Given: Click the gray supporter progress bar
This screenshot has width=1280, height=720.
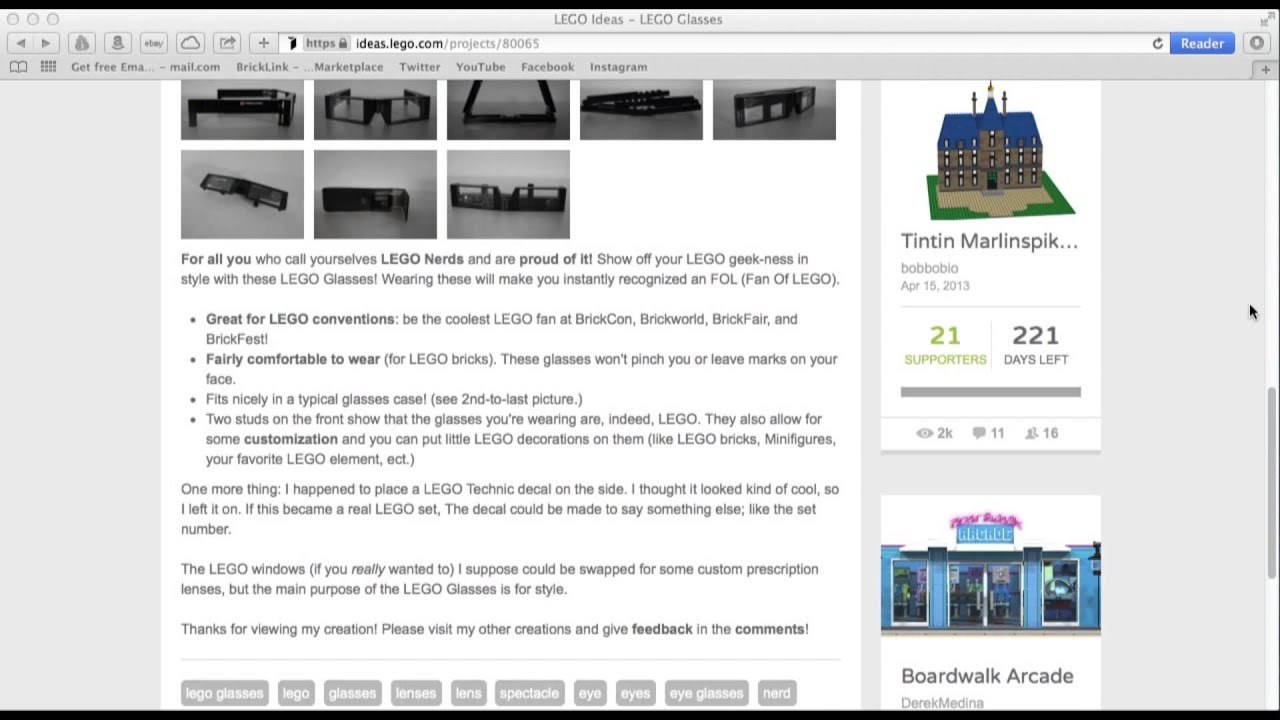Looking at the screenshot, I should 991,392.
